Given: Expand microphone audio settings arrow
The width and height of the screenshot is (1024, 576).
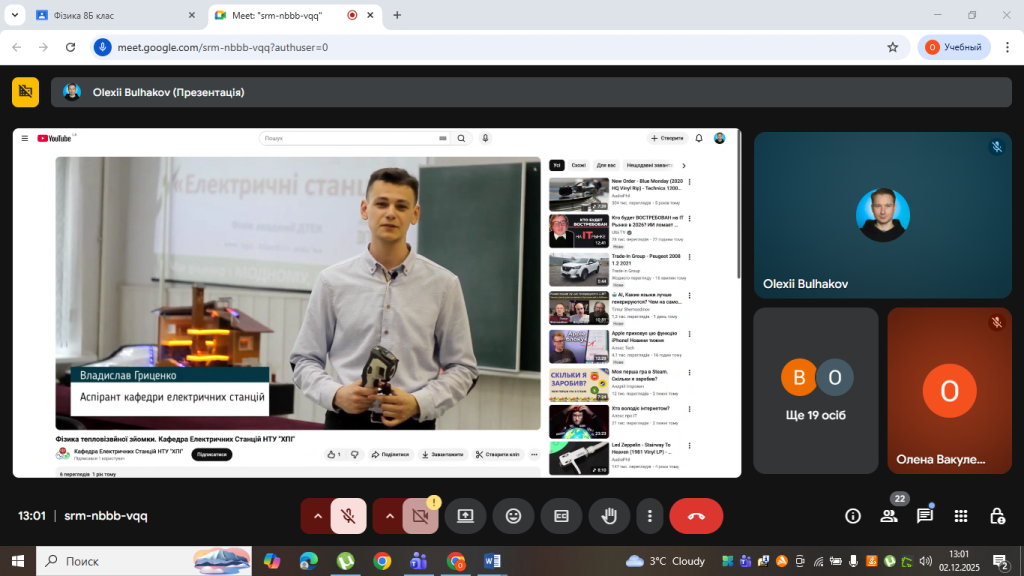Looking at the screenshot, I should [x=318, y=516].
